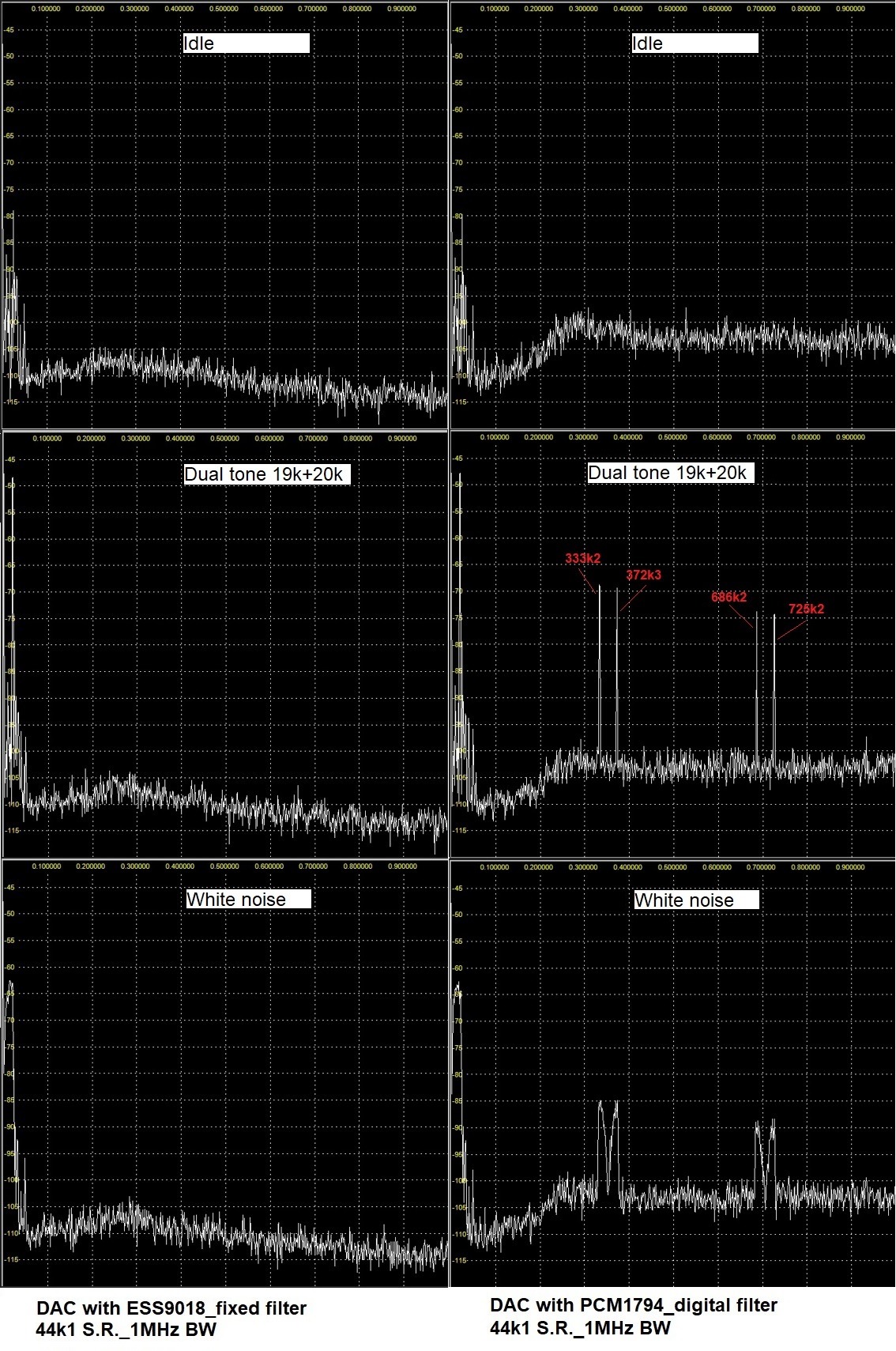Select the 'DAC with ESS9018_fixed filter' caption

[171, 1308]
